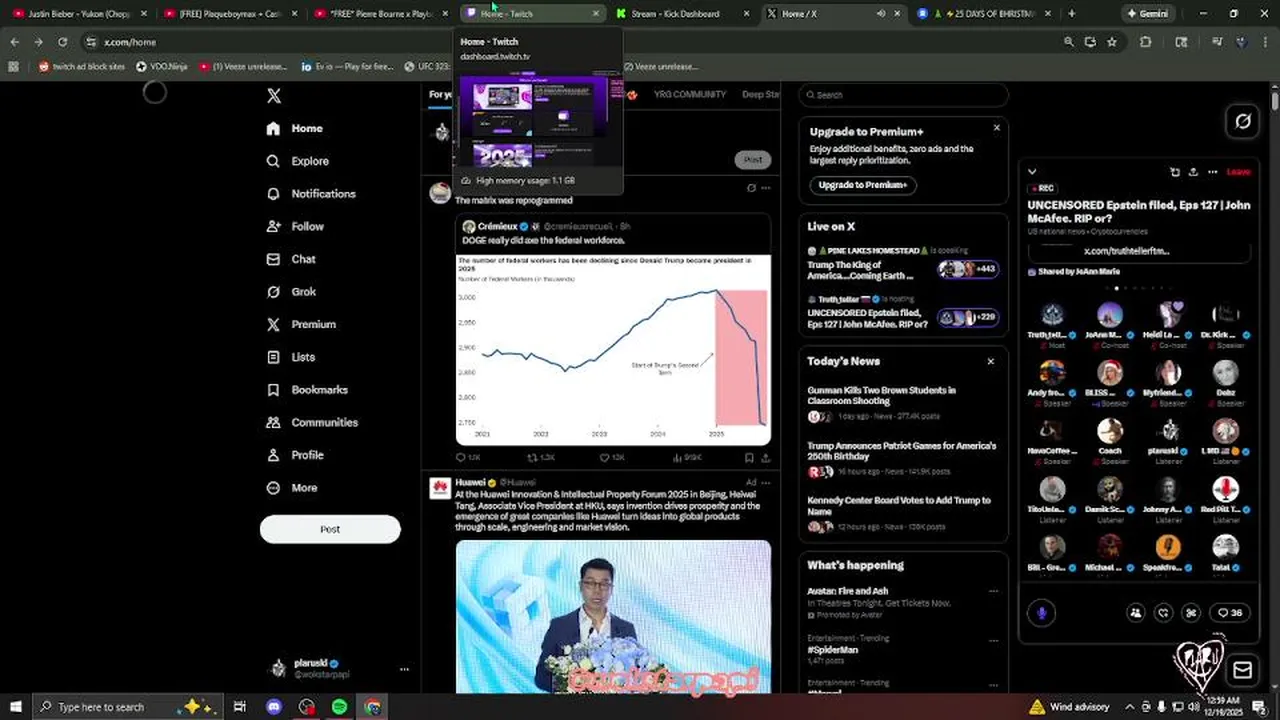Reload the page

coord(62,42)
